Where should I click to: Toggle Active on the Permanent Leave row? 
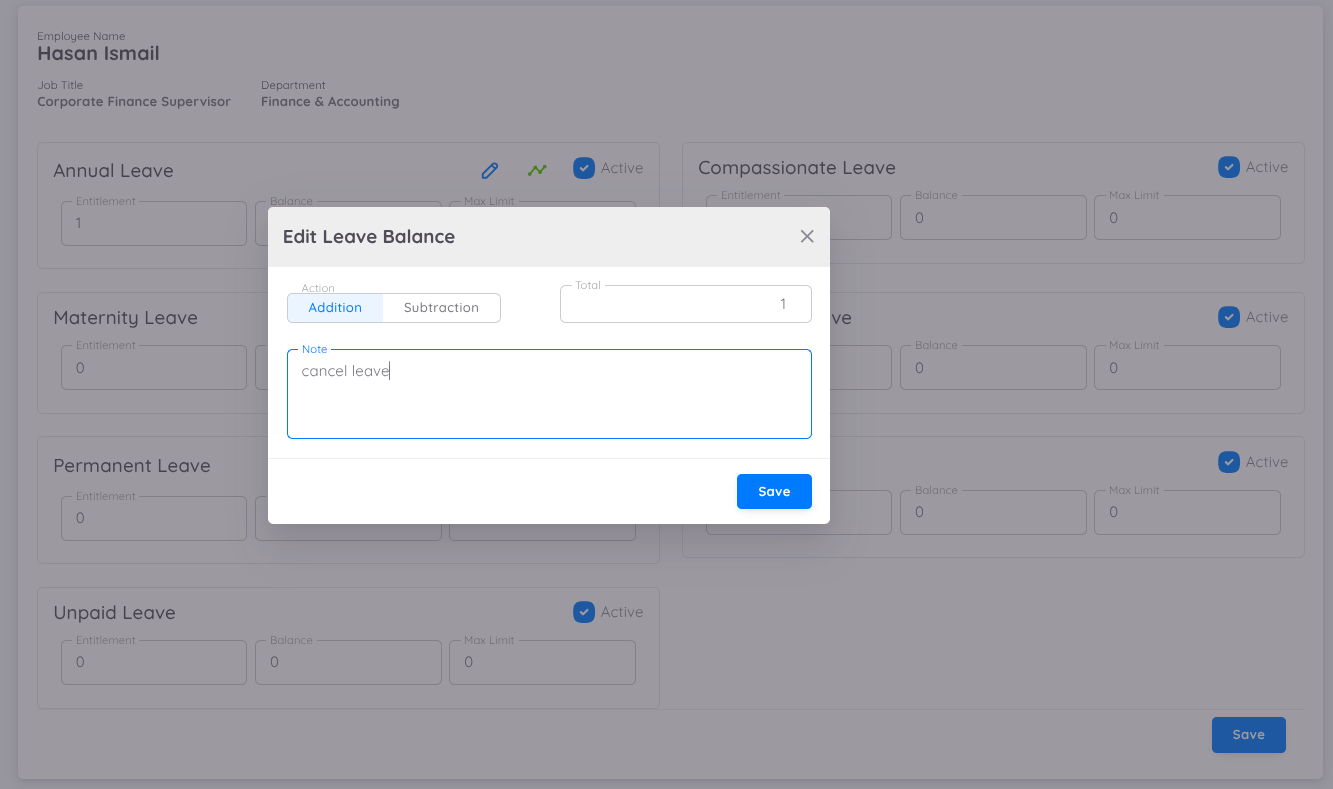[x=1228, y=462]
